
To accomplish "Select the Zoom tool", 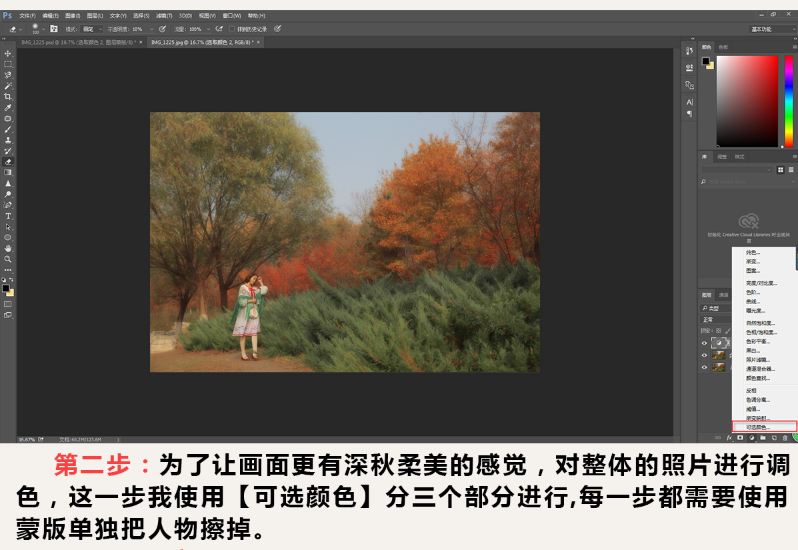I will tap(8, 259).
